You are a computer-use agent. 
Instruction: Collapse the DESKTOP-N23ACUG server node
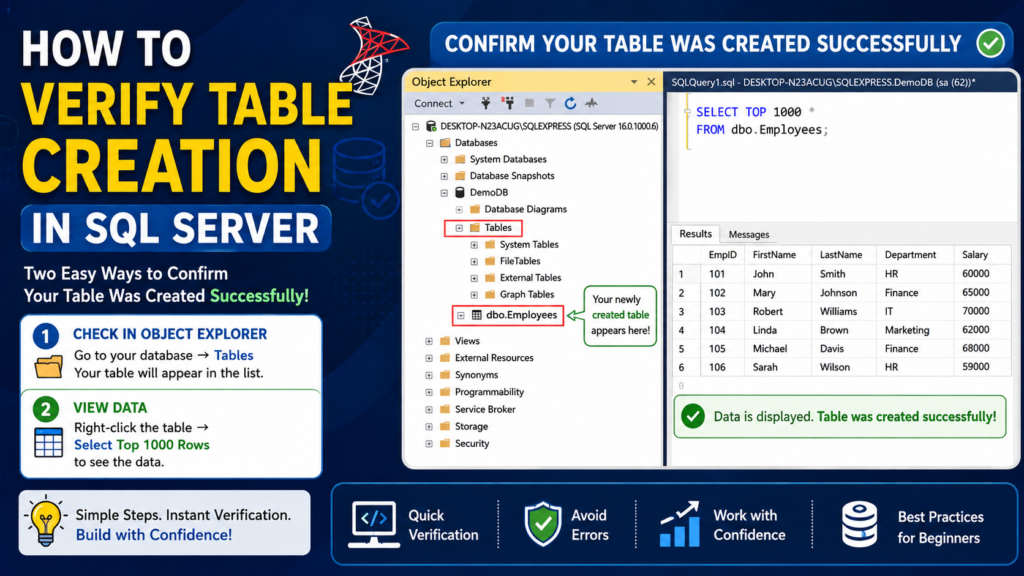415,126
